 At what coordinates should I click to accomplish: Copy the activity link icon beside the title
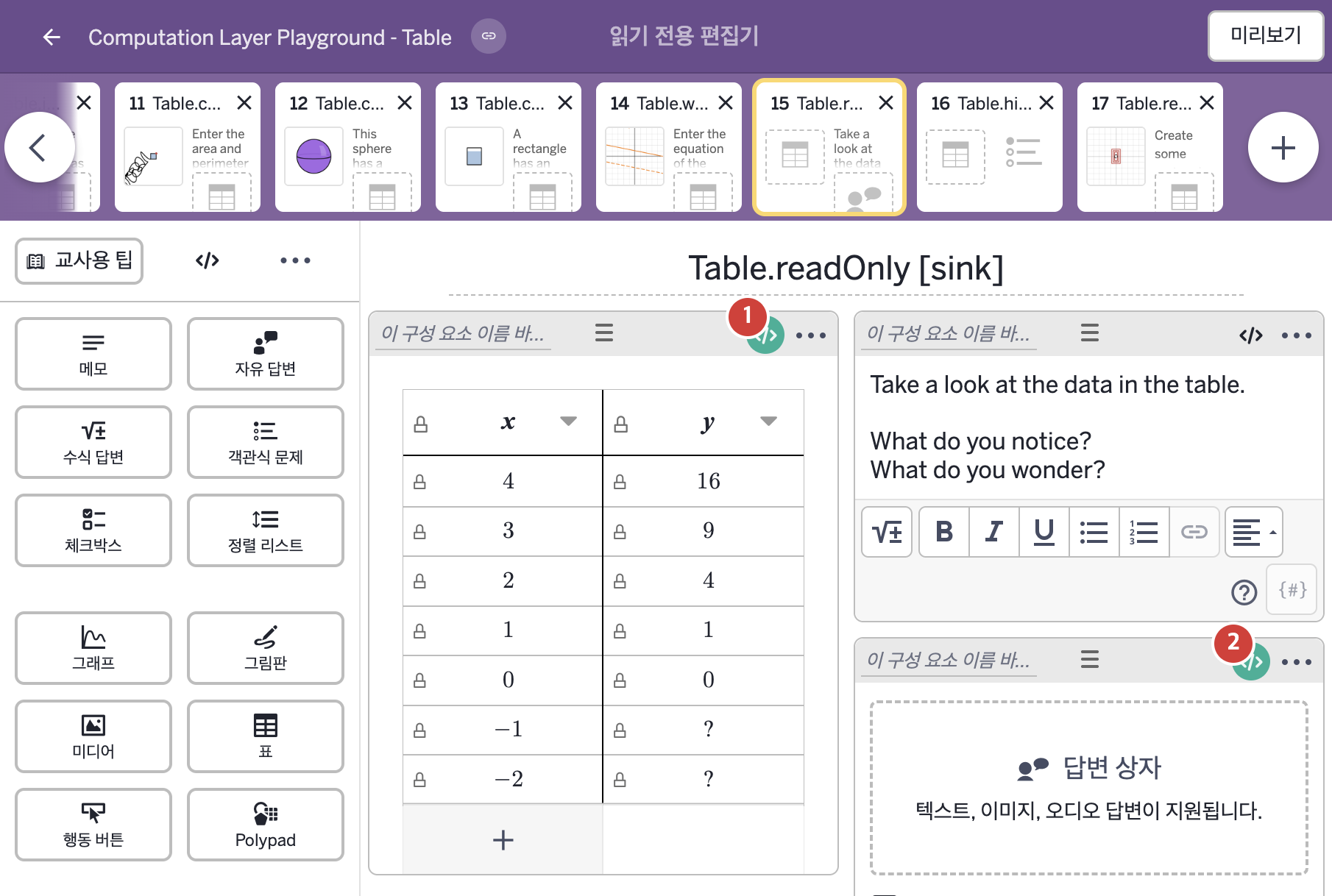pyautogui.click(x=489, y=36)
